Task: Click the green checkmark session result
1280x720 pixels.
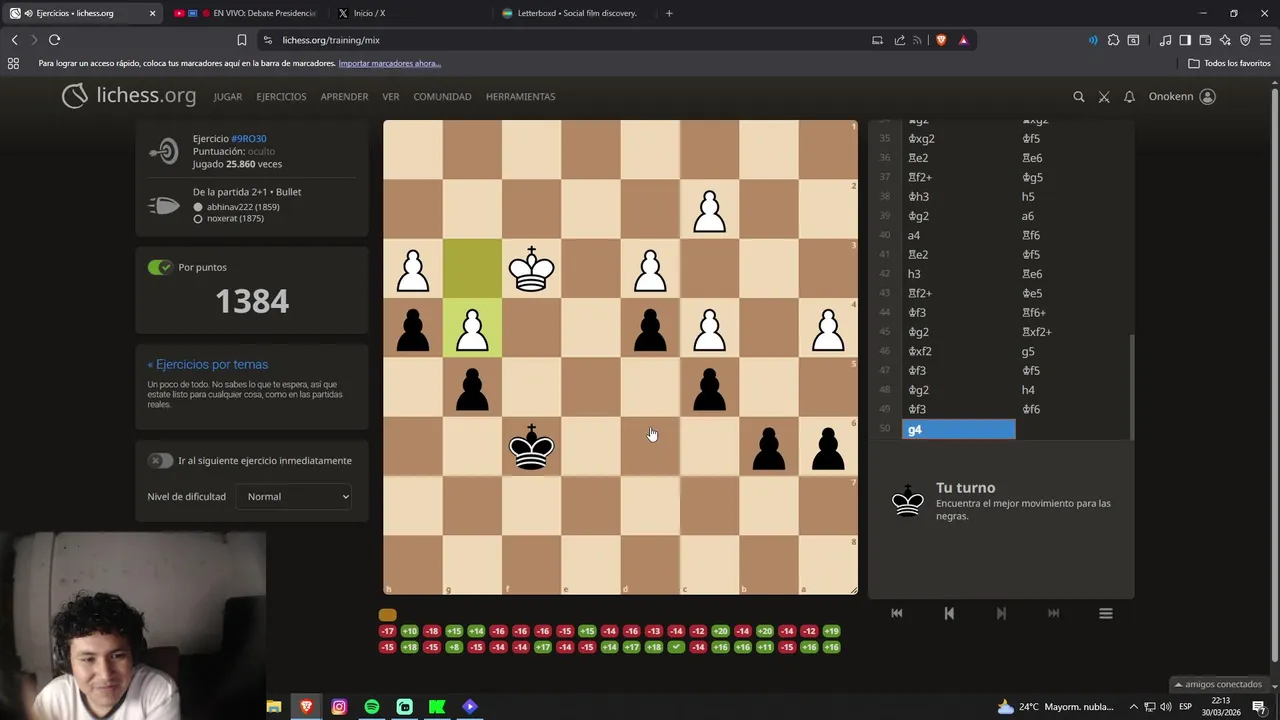Action: 677,647
